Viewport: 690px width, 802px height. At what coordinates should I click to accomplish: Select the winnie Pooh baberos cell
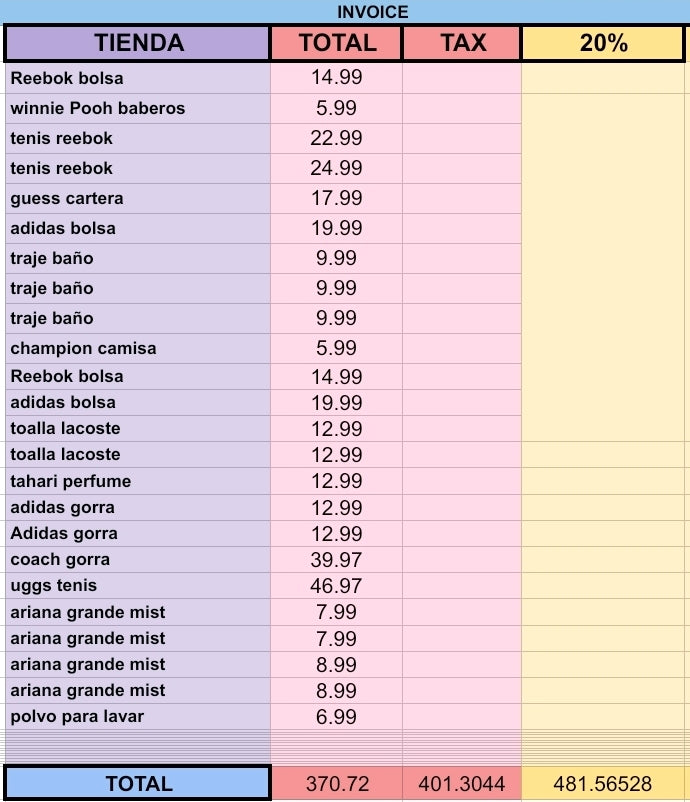click(x=138, y=108)
